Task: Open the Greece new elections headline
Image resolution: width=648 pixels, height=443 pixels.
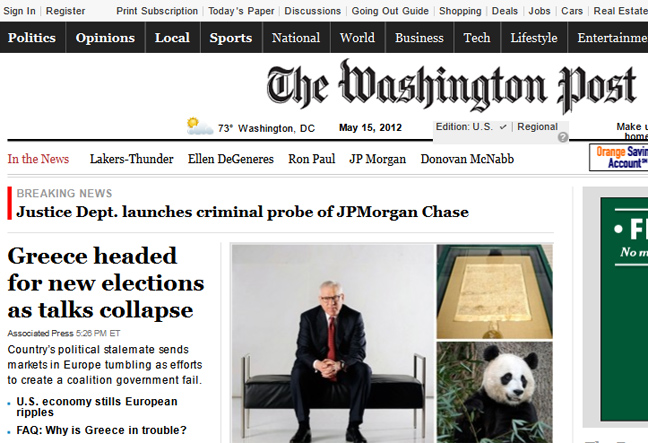Action: pos(106,283)
